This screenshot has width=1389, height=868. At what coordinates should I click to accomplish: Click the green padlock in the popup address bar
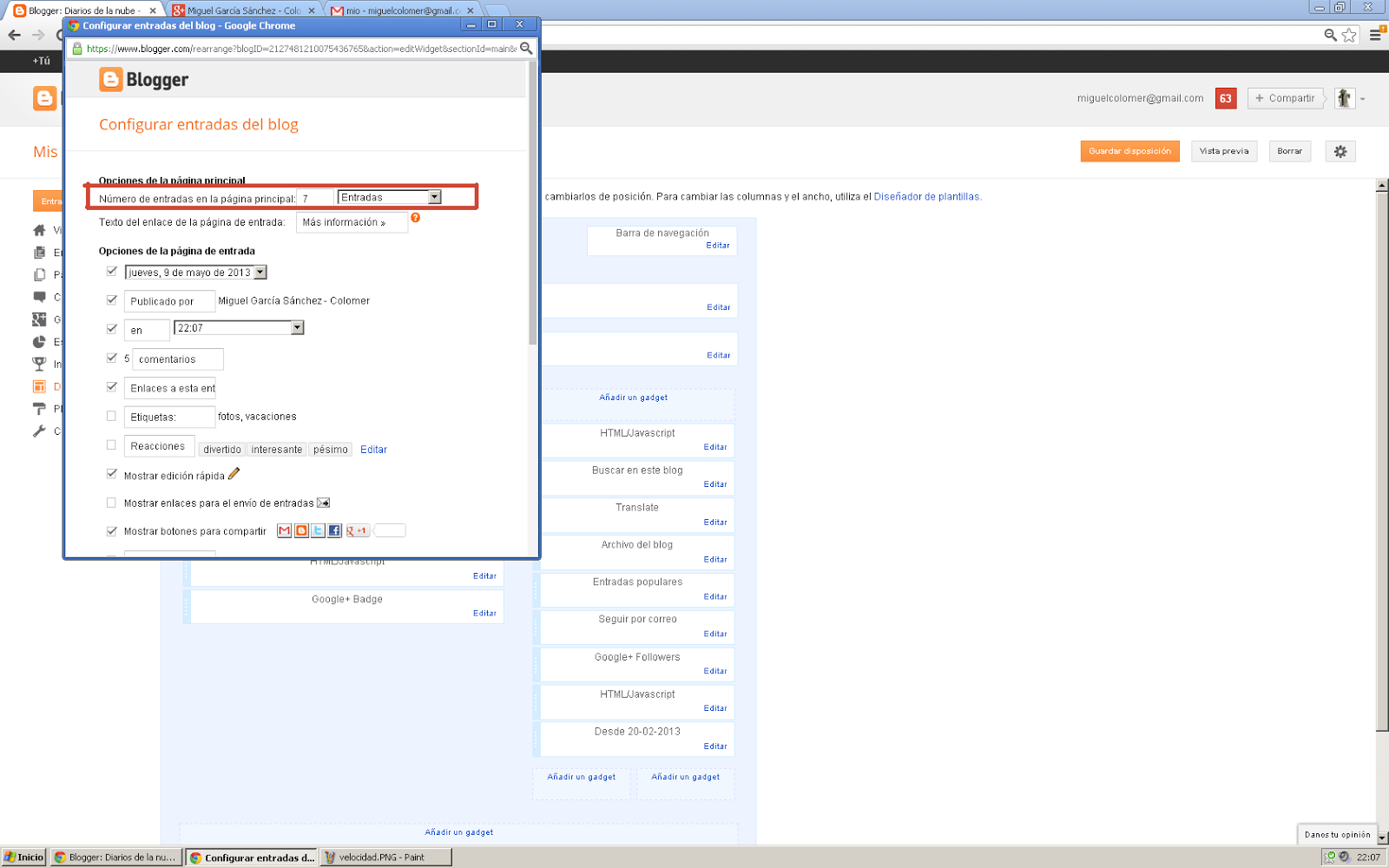[x=77, y=49]
